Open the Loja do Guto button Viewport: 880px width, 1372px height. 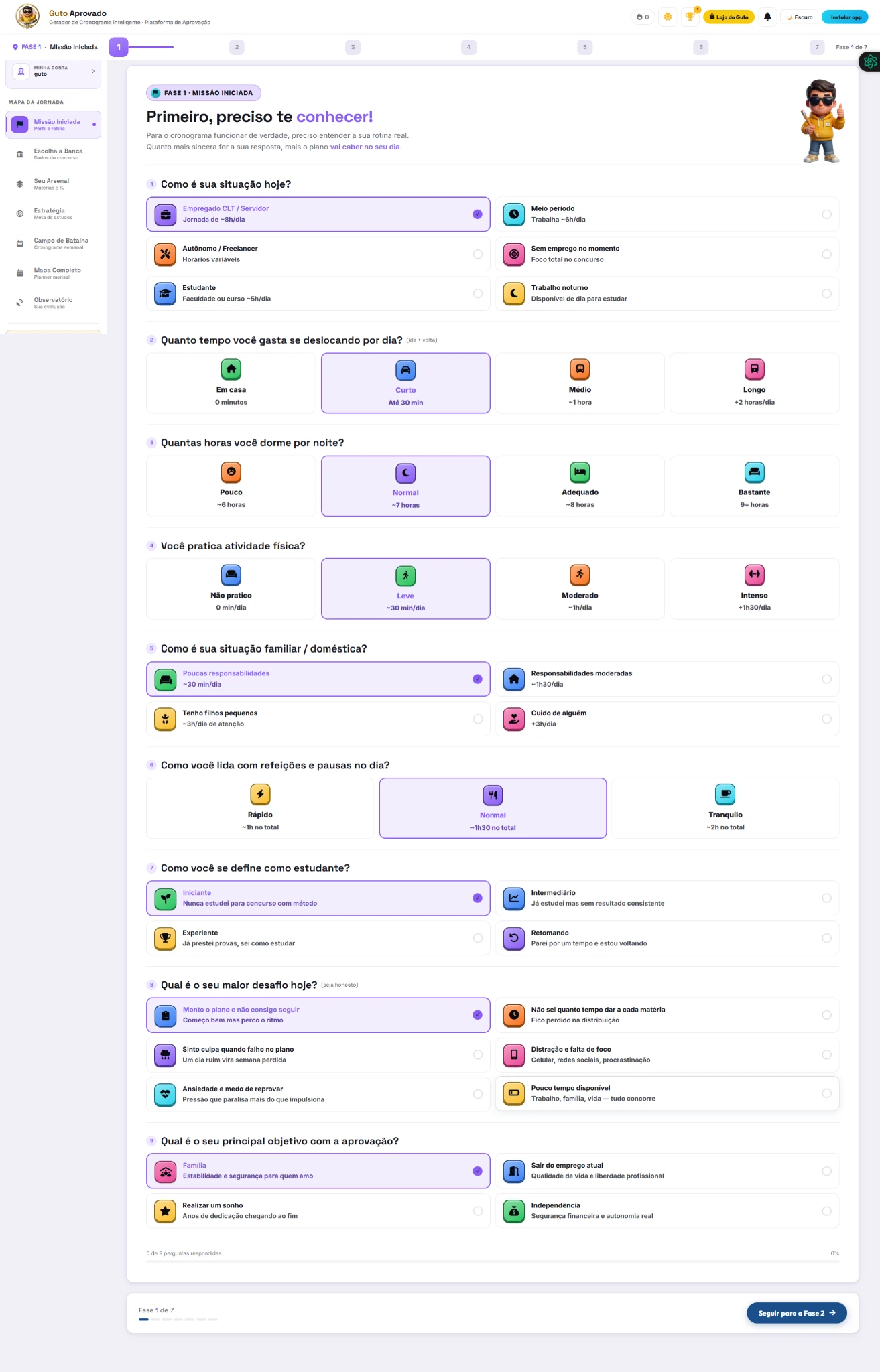[729, 17]
